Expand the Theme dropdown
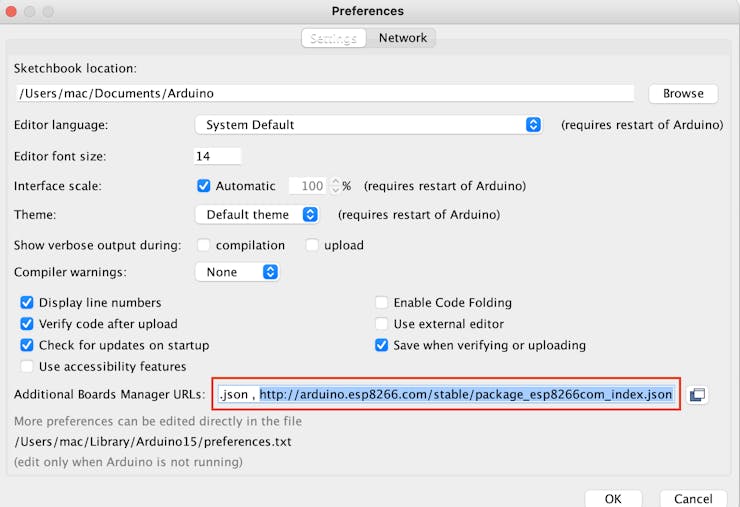Image resolution: width=740 pixels, height=507 pixels. pyautogui.click(x=257, y=215)
